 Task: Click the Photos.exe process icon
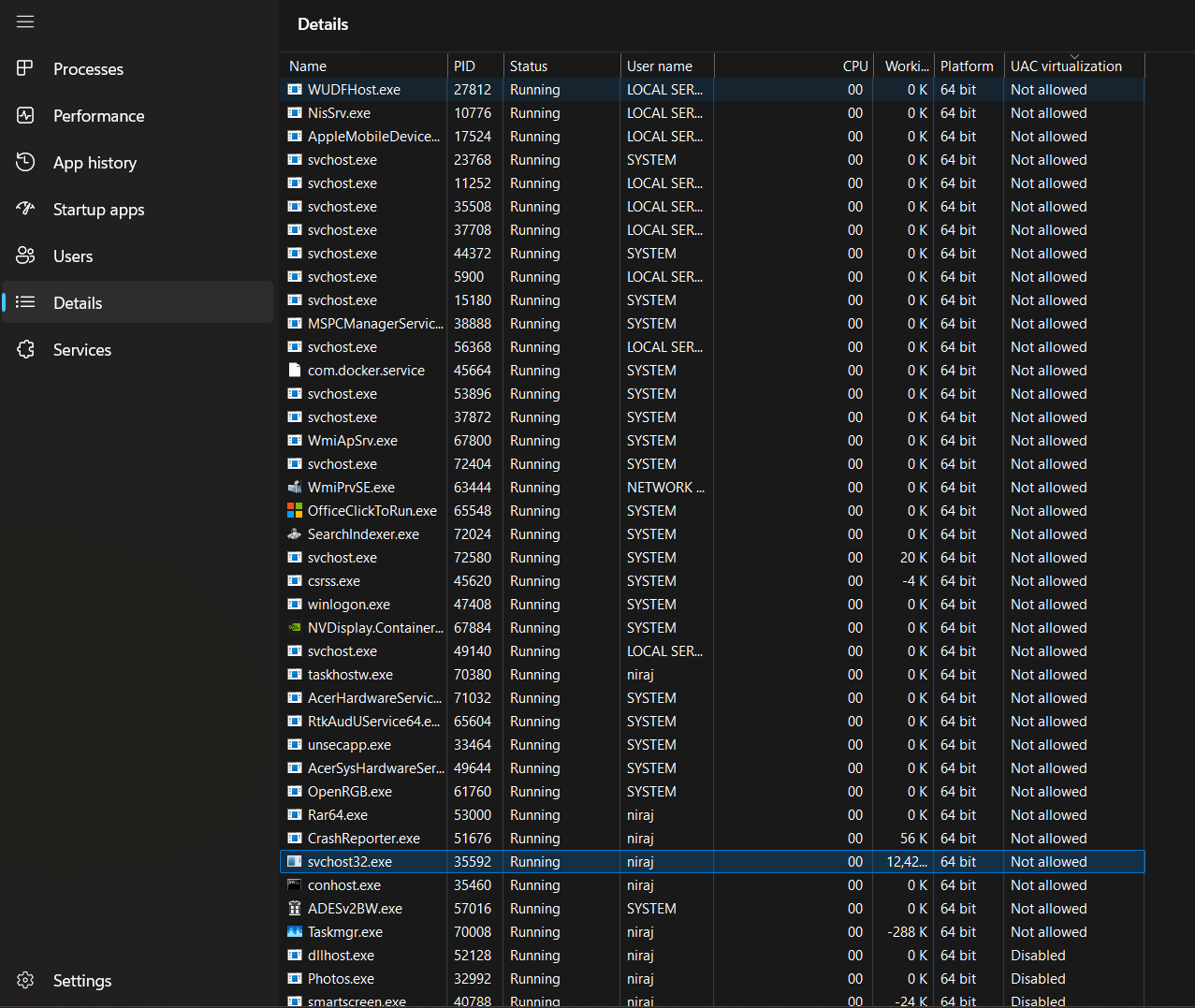pos(295,979)
